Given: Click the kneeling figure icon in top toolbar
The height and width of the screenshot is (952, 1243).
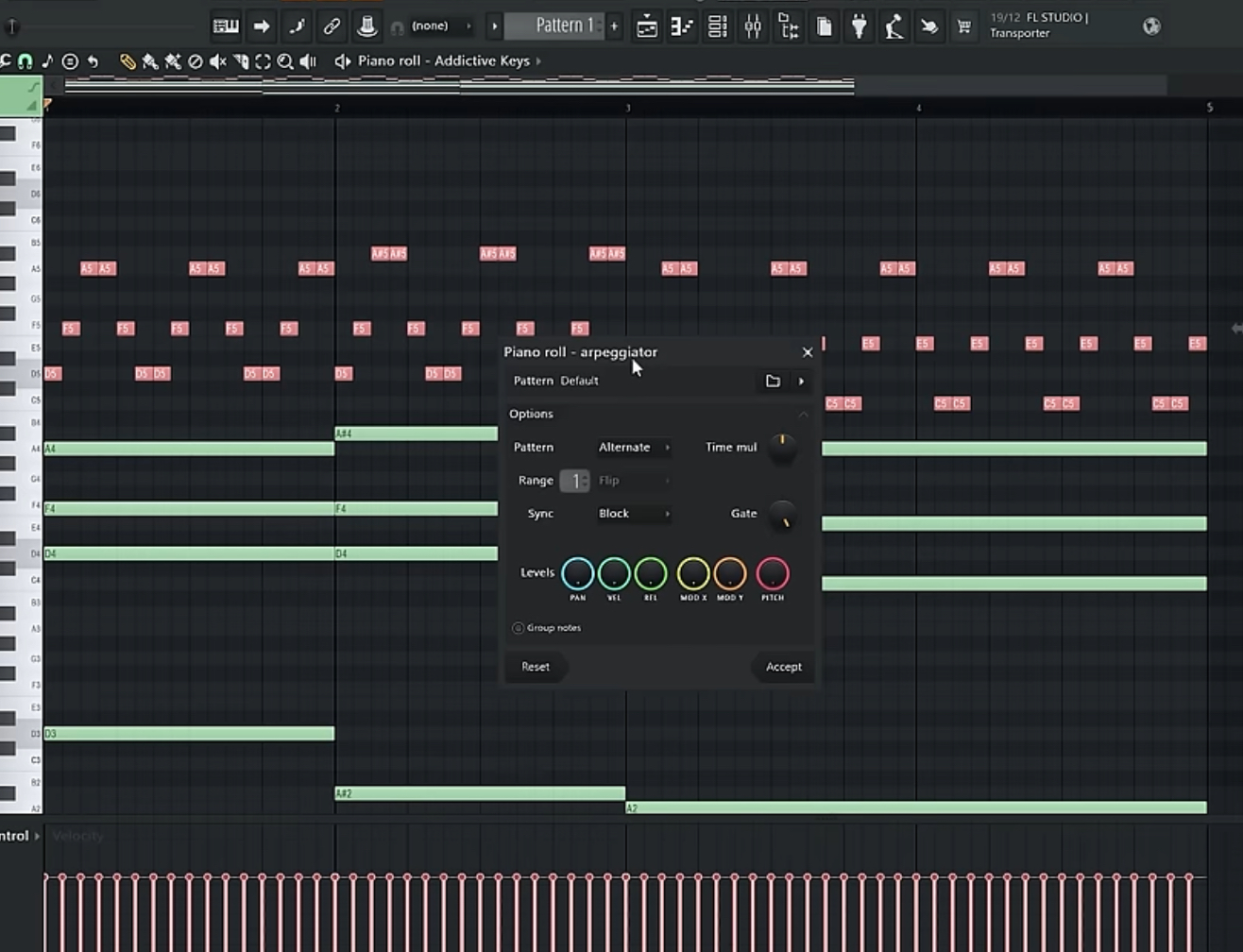Looking at the screenshot, I should coord(894,26).
